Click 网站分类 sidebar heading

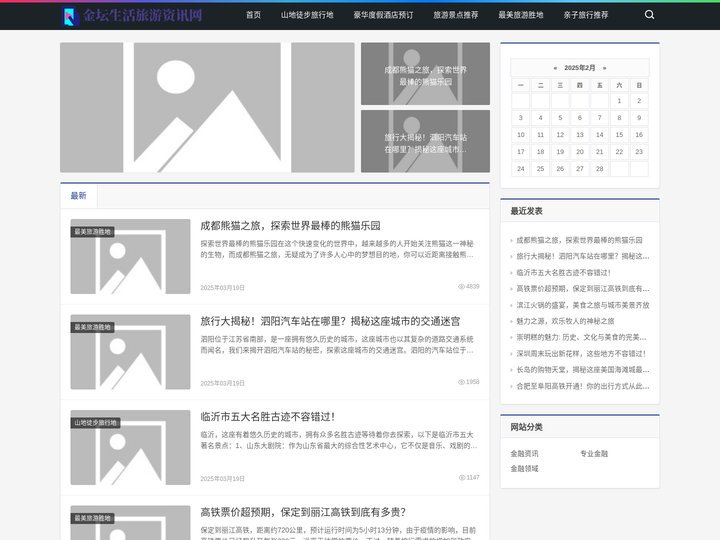tap(526, 427)
